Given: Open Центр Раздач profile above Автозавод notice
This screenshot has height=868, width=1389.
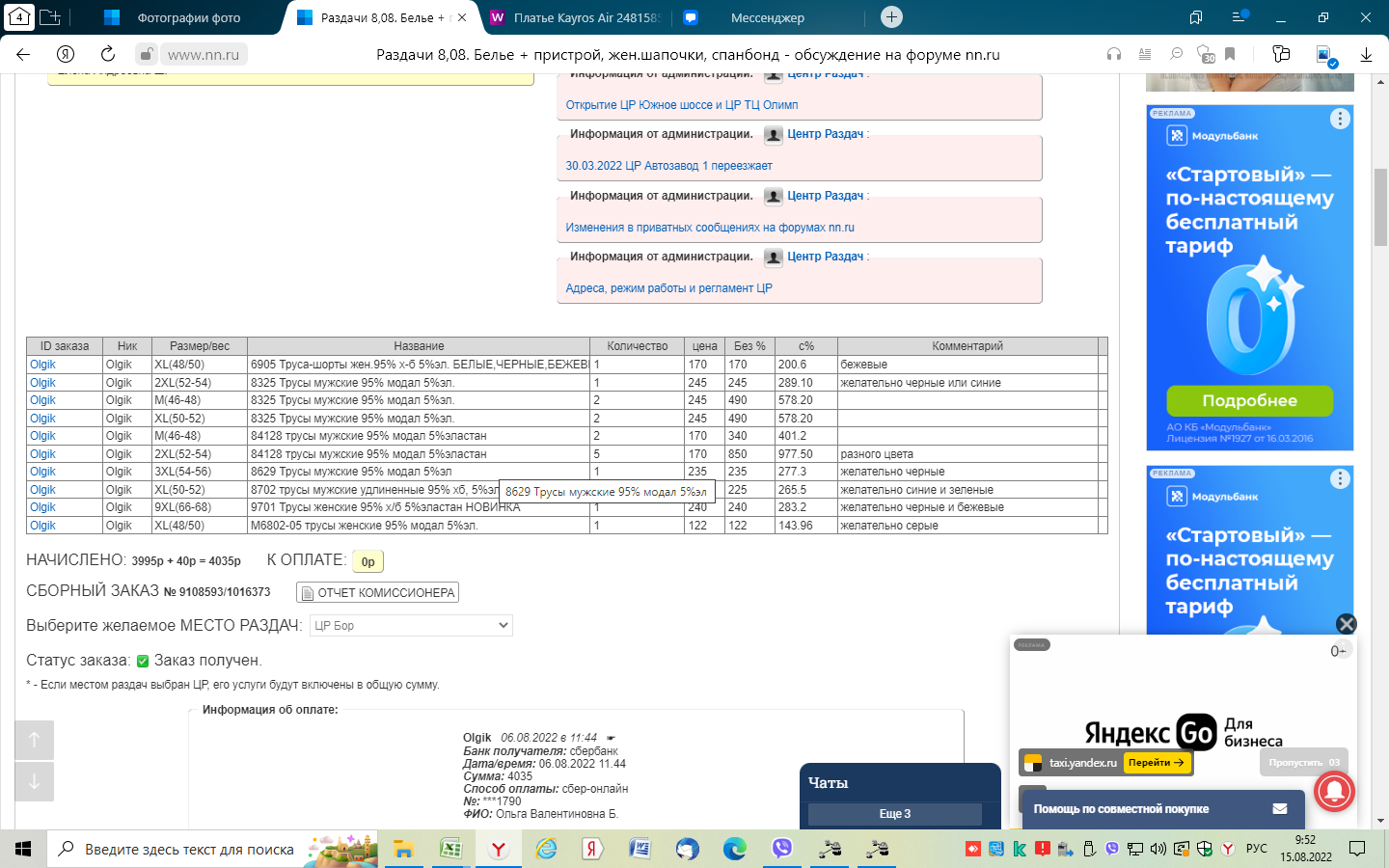Looking at the screenshot, I should coord(825,134).
